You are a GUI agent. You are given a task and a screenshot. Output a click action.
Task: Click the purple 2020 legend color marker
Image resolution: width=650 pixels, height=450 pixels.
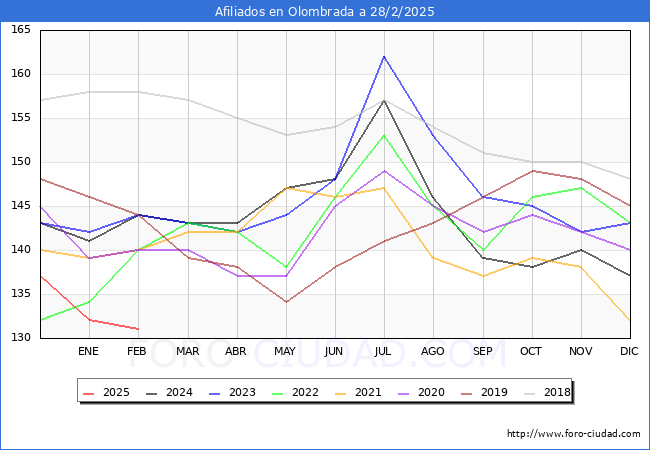click(x=403, y=393)
